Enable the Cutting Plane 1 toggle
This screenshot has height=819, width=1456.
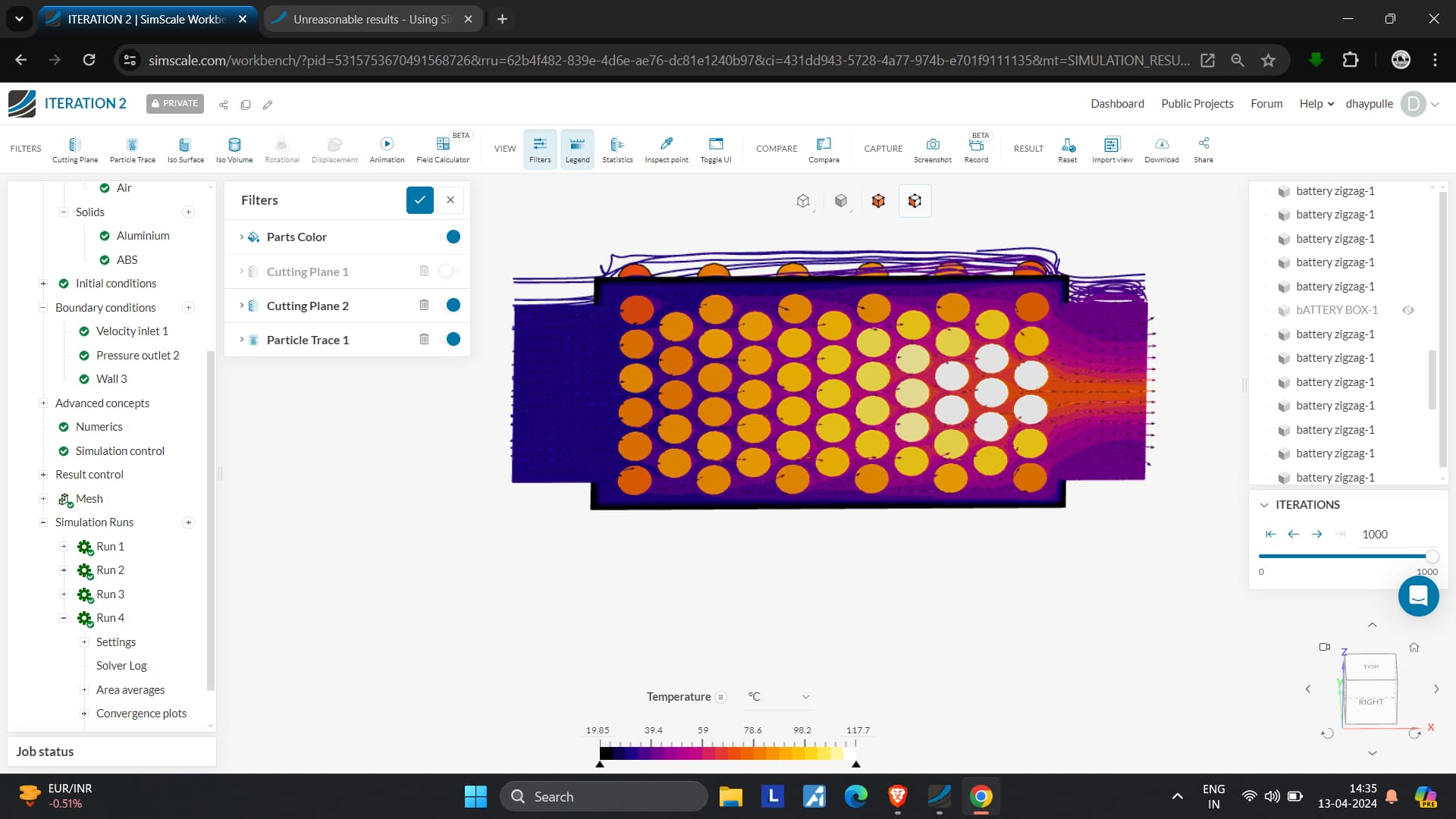pos(448,271)
